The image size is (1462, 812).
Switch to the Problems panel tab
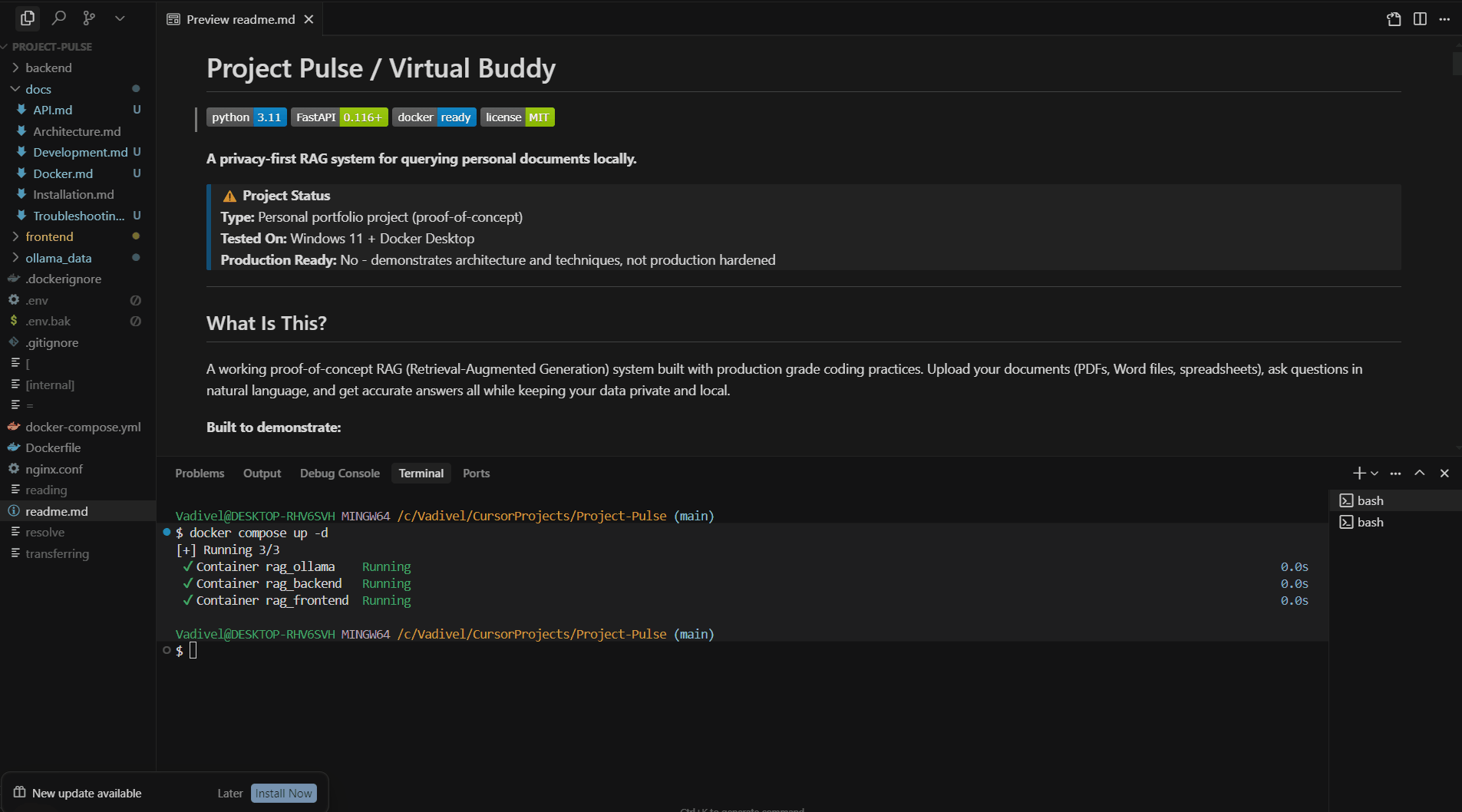200,473
